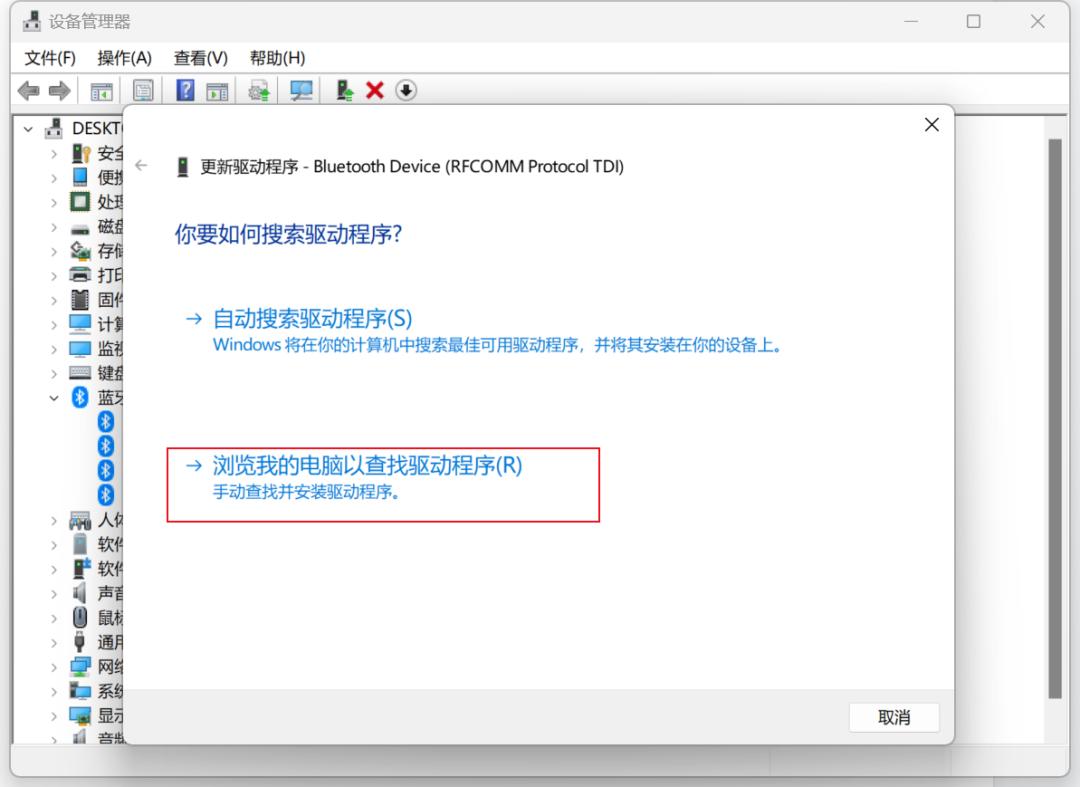Expand the 显示 adapters category chevron
This screenshot has width=1080, height=787.
pos(54,716)
